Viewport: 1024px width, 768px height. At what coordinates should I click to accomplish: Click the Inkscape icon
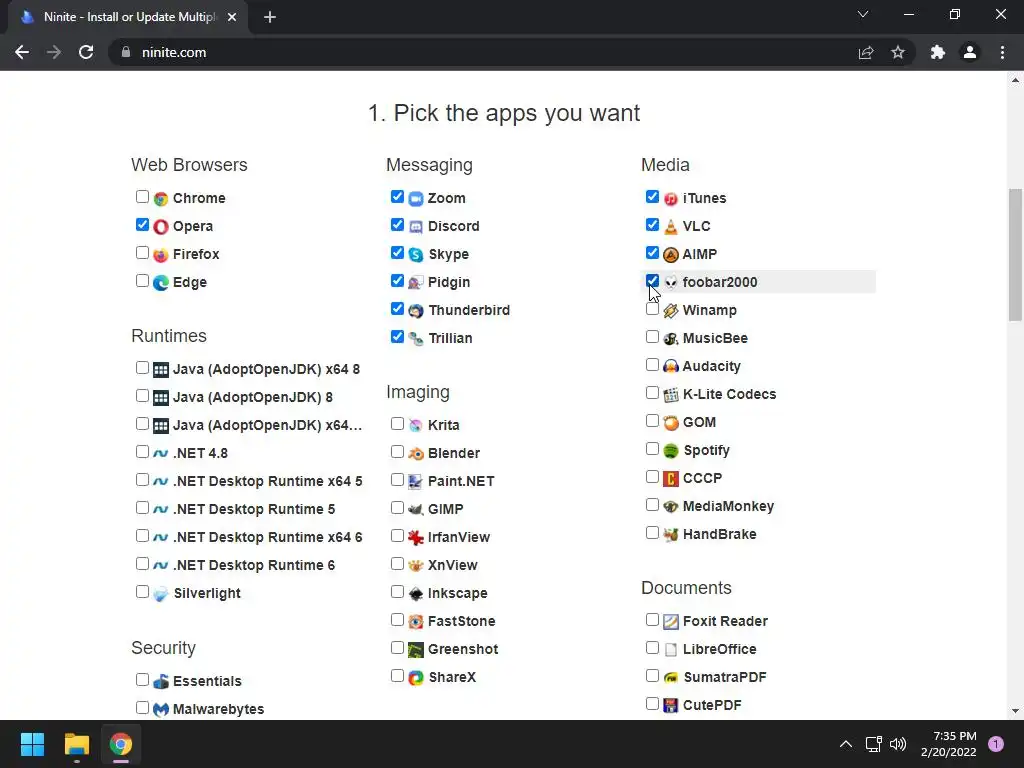pyautogui.click(x=415, y=594)
